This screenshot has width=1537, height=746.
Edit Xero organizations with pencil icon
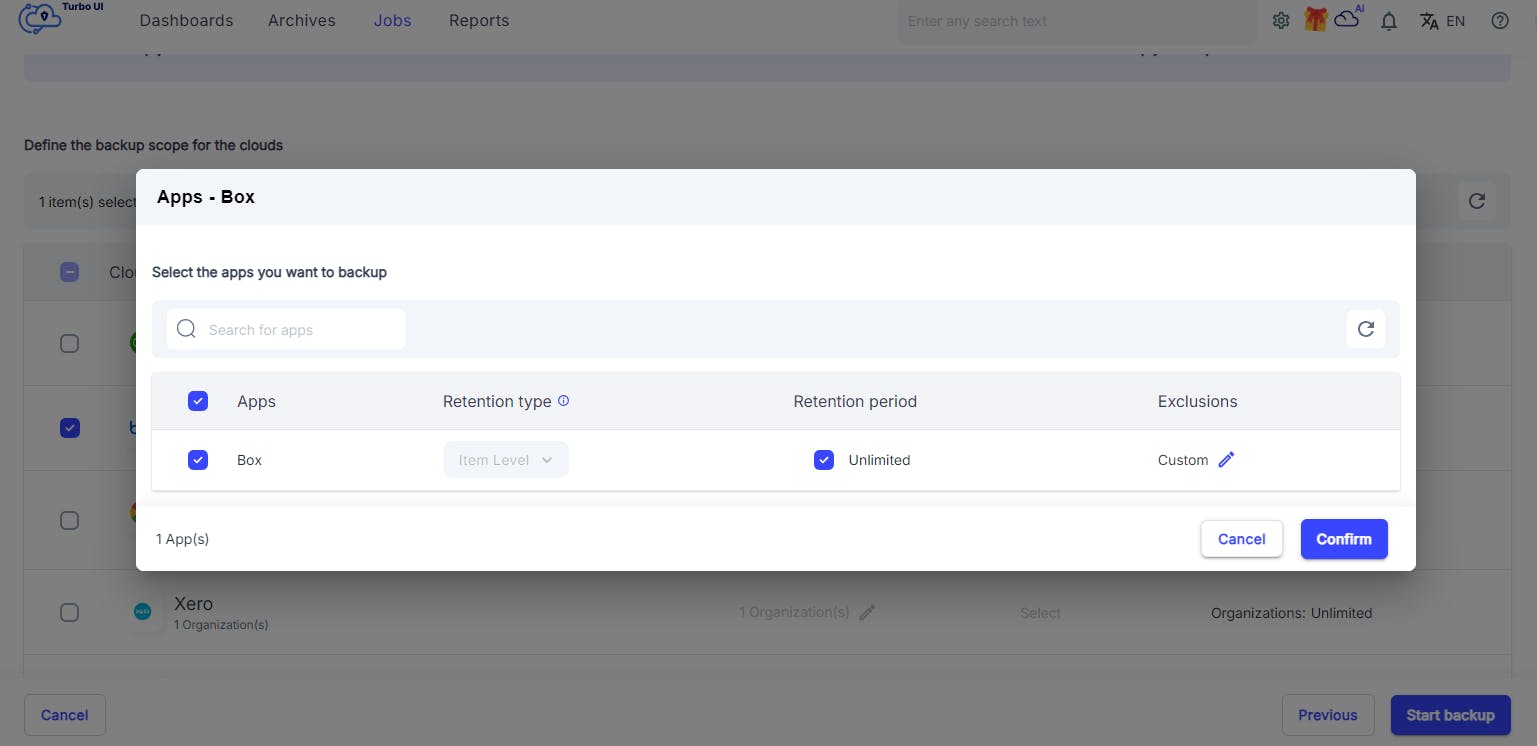tap(868, 612)
